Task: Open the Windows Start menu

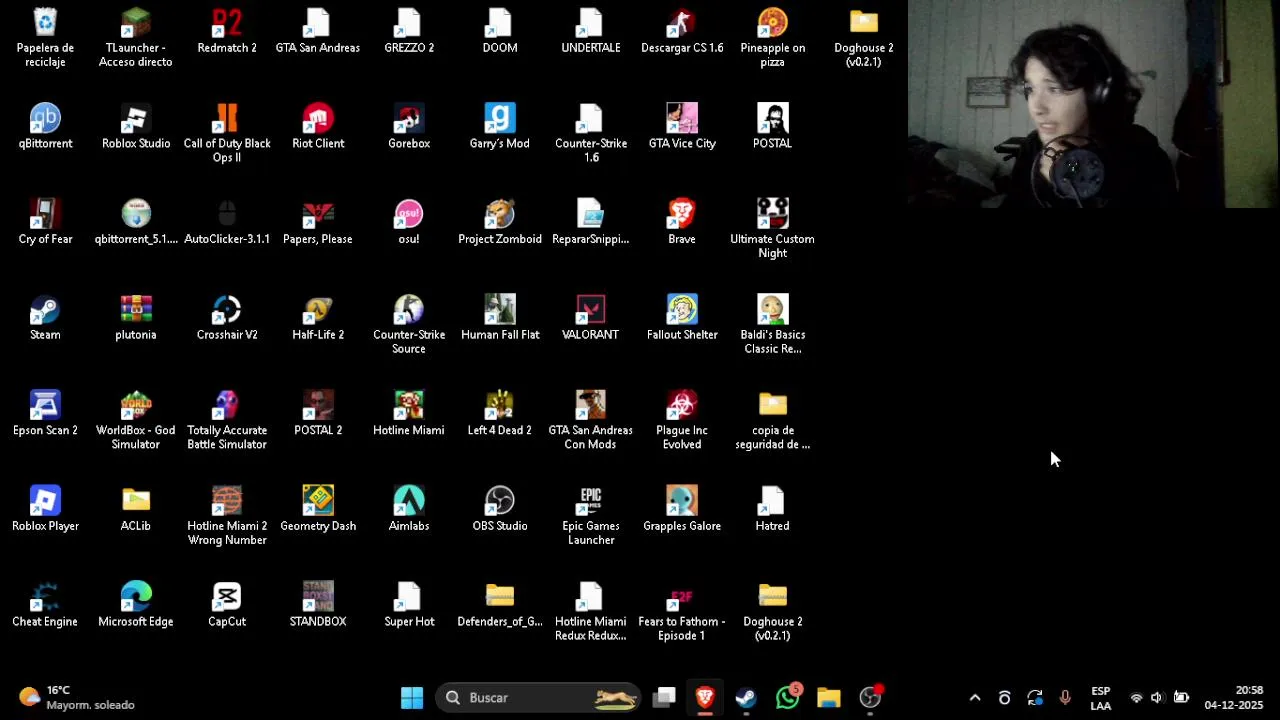Action: coord(412,698)
